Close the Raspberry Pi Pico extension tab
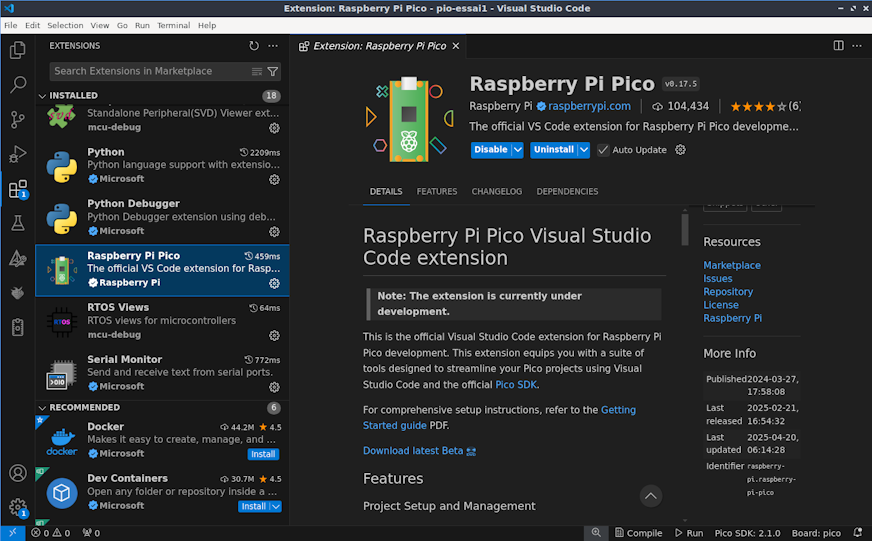The height and width of the screenshot is (541, 872). (455, 46)
